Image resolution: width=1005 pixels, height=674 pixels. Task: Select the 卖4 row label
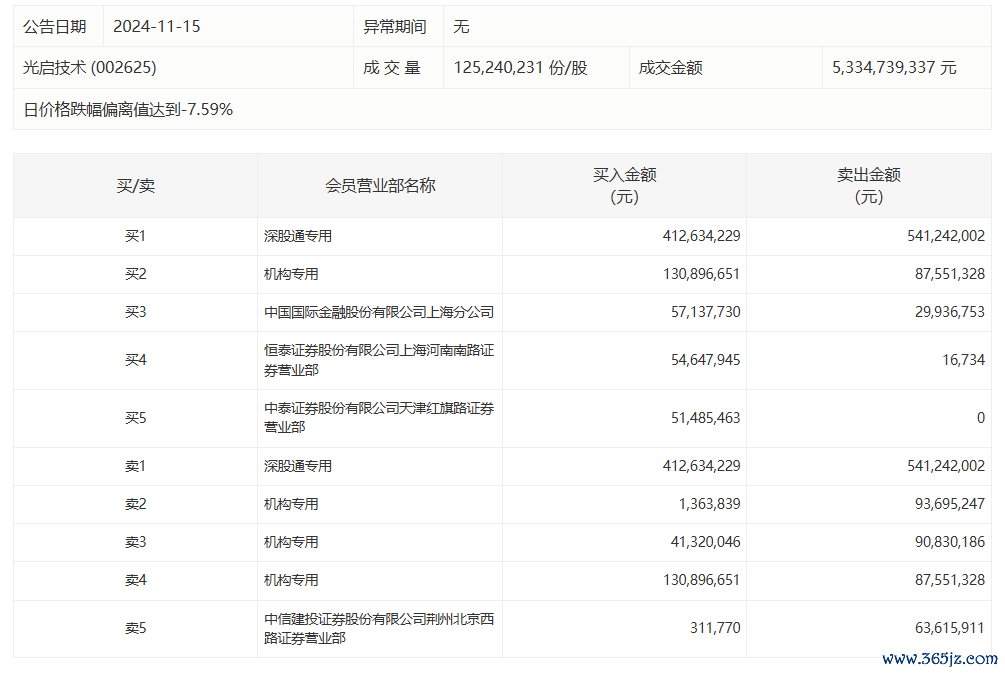(x=135, y=580)
